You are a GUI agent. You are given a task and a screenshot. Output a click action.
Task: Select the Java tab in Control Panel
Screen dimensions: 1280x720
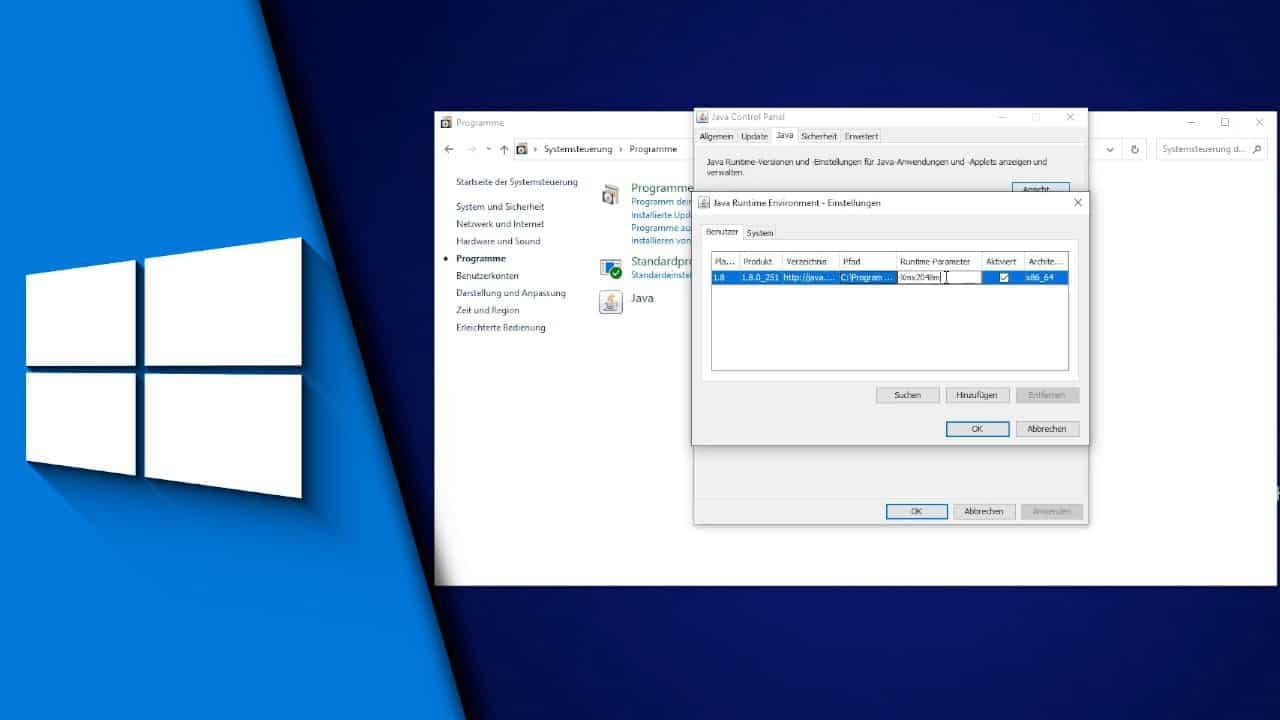tap(785, 135)
